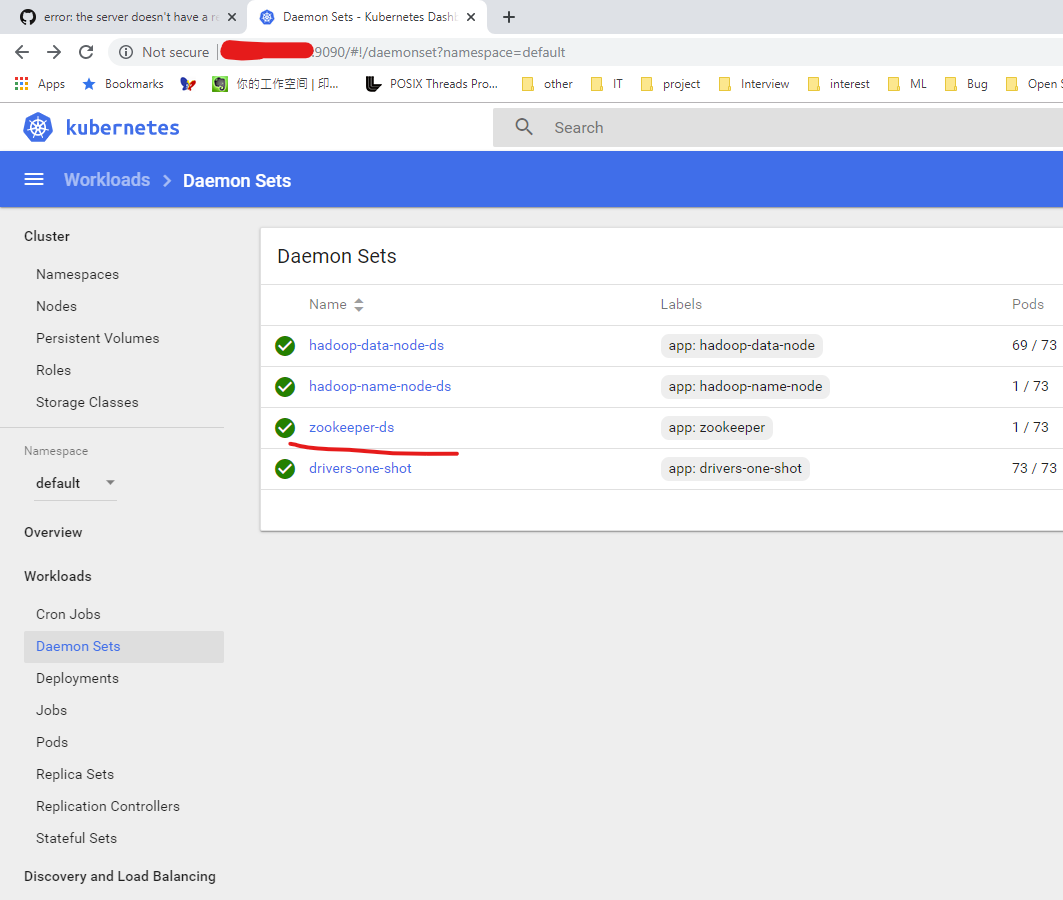Open the hamburger navigation menu
Image resolution: width=1063 pixels, height=900 pixels.
pos(34,179)
